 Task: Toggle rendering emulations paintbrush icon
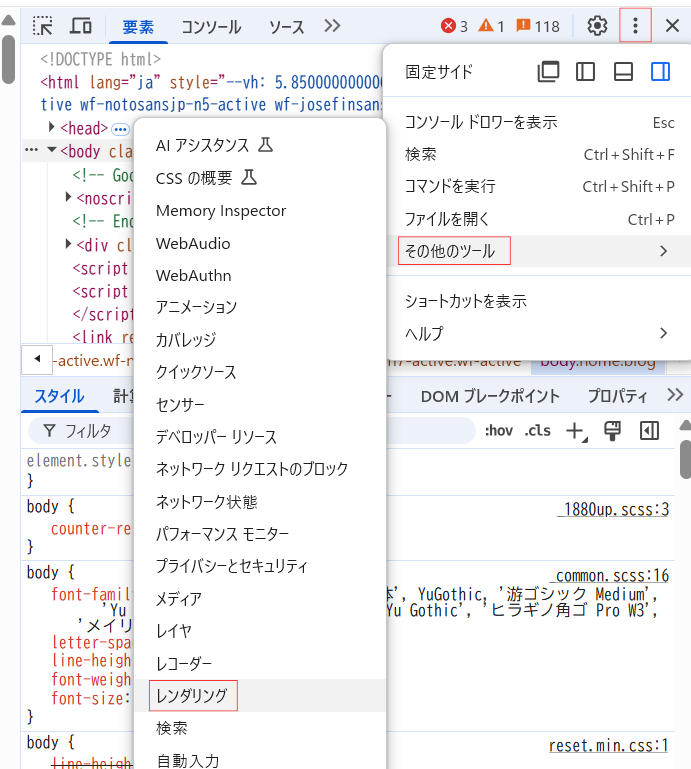(x=612, y=431)
